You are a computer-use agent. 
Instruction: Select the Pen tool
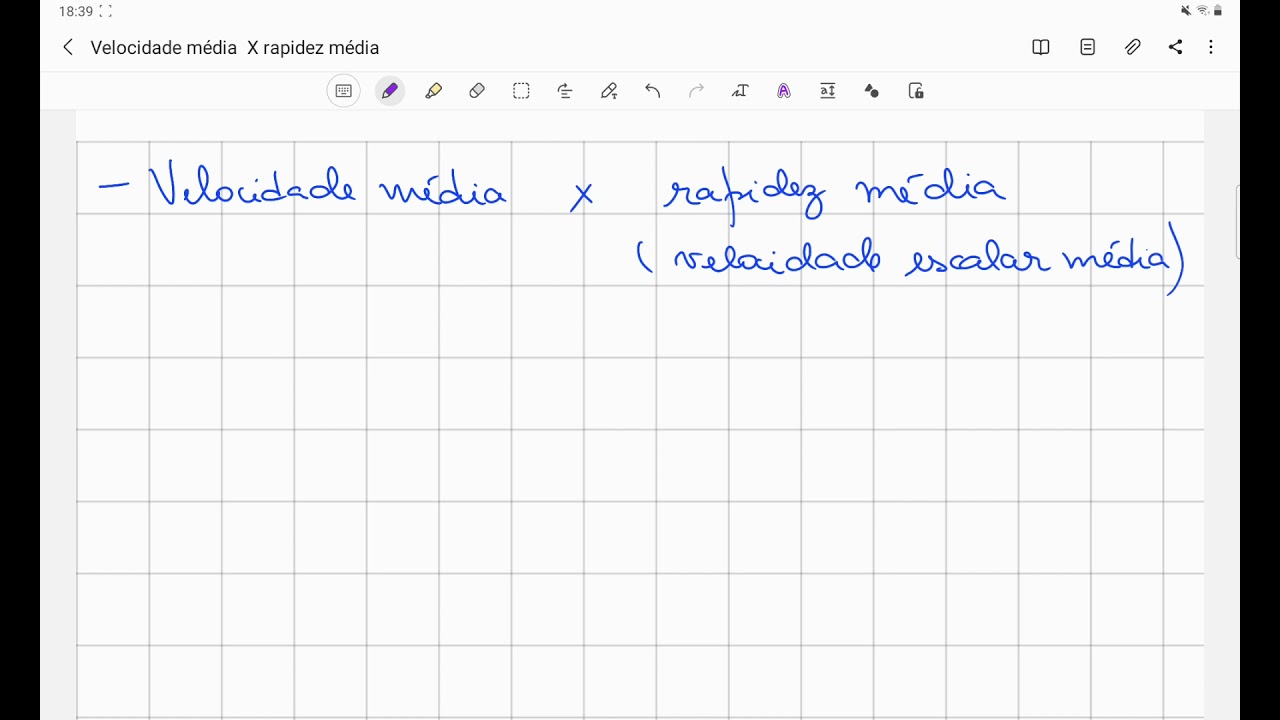389,91
